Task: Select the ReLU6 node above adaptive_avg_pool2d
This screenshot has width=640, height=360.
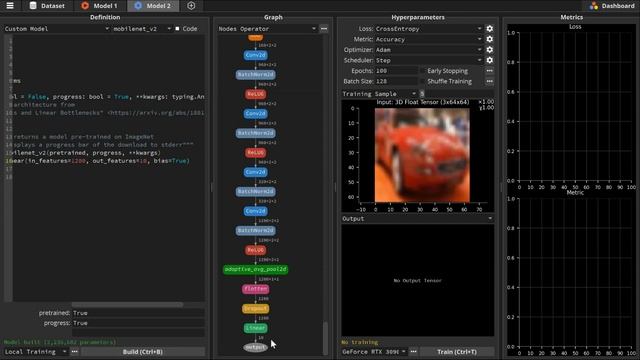Action: click(256, 250)
